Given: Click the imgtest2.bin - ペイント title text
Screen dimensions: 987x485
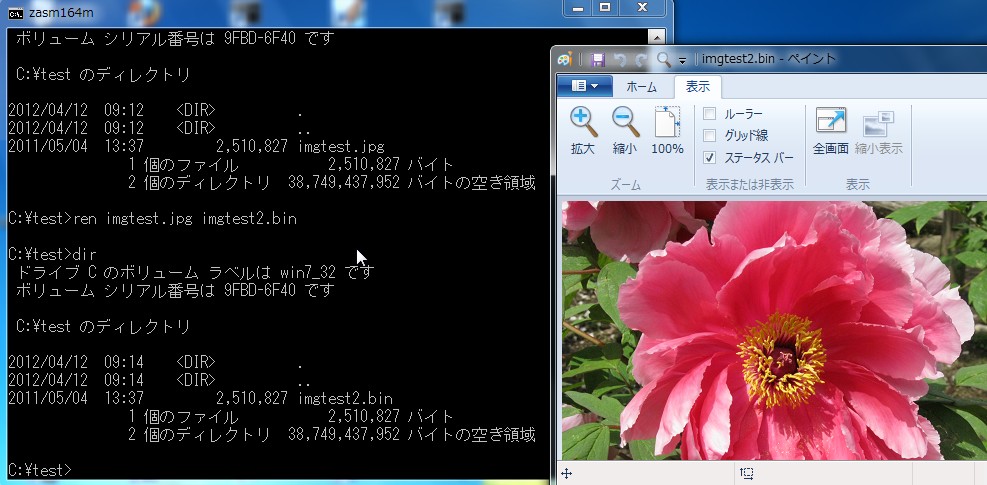Looking at the screenshot, I should [x=769, y=59].
